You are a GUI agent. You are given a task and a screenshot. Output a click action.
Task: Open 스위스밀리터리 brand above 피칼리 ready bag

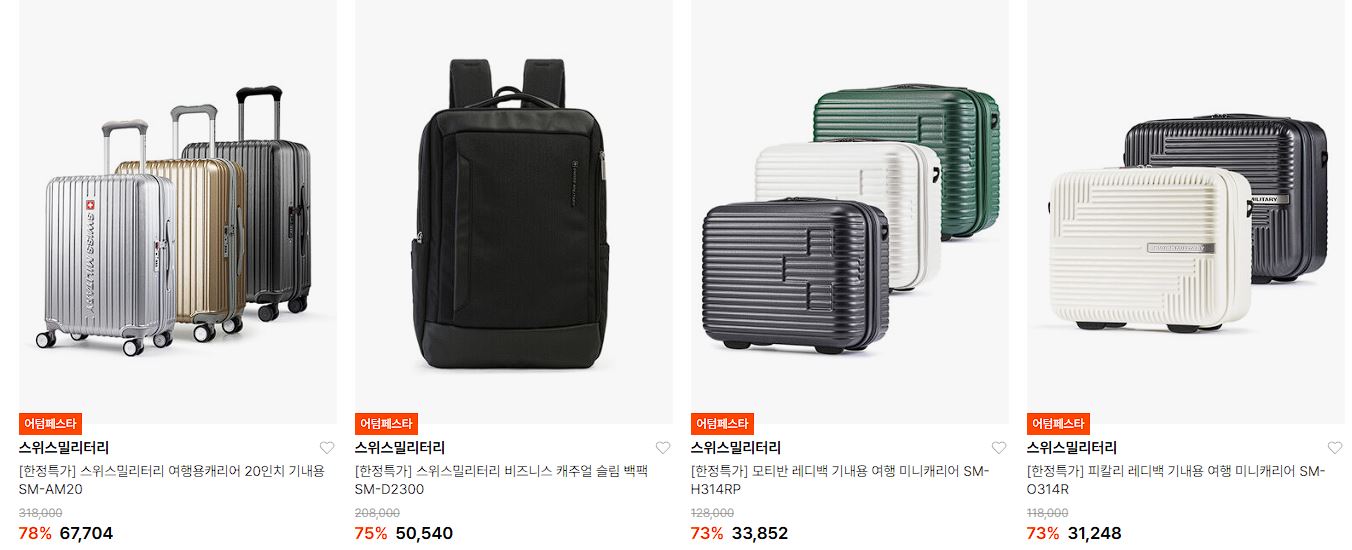tap(1072, 448)
